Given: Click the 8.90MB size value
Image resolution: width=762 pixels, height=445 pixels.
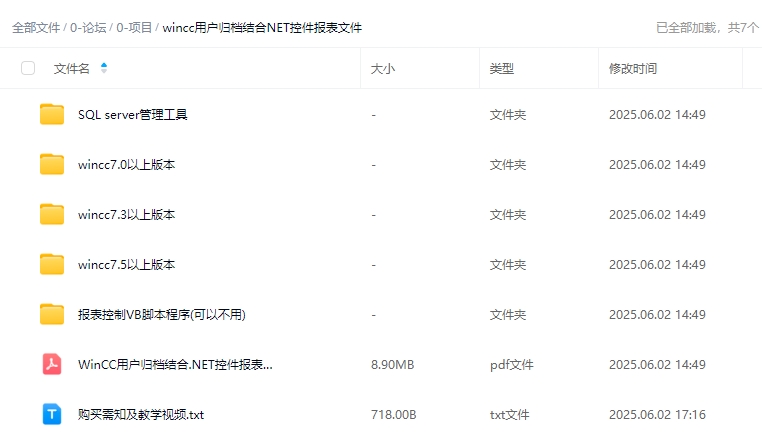Looking at the screenshot, I should click(393, 365).
